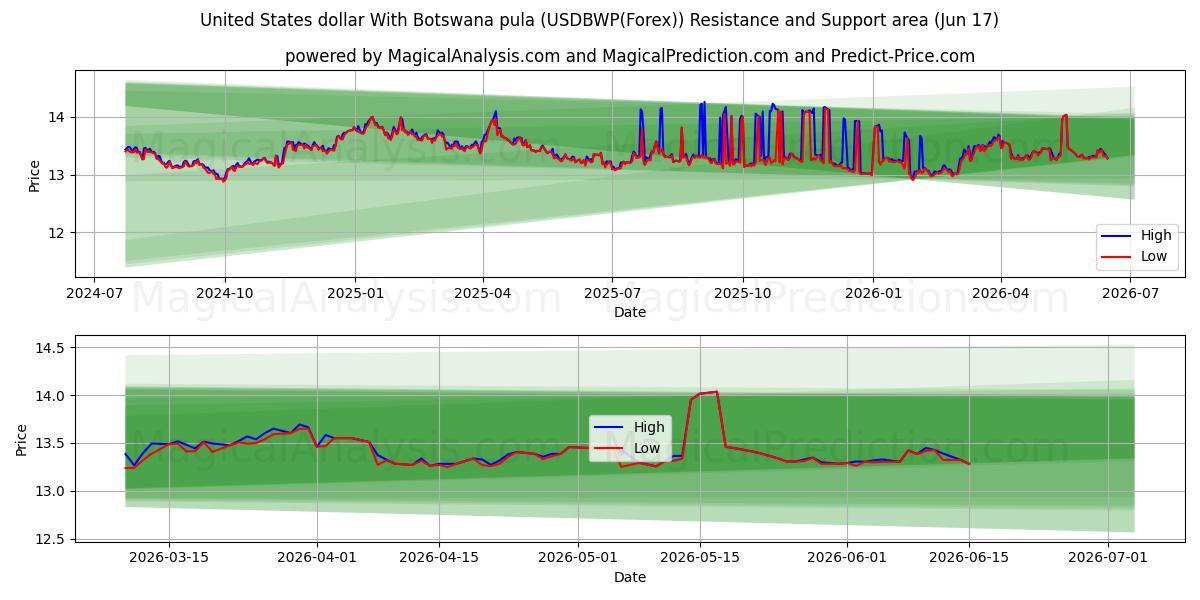Click the 2025-07 tick label on the top chart
Viewport: 1200px width, 600px height.
click(x=612, y=294)
